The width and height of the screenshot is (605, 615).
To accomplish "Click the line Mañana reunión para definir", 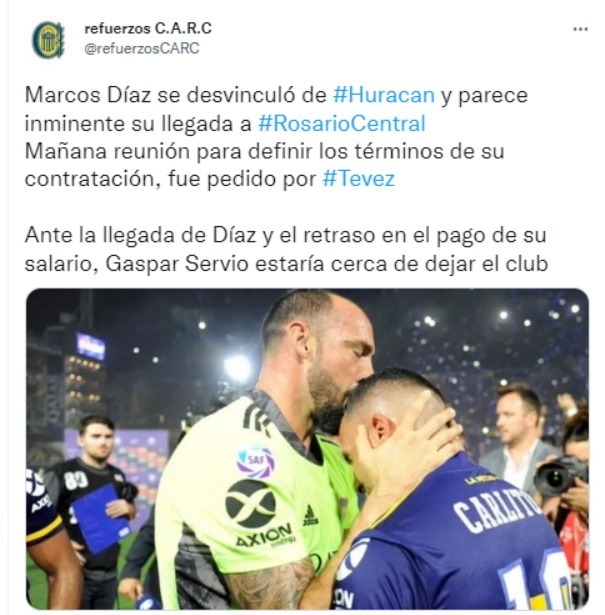I will [x=264, y=151].
